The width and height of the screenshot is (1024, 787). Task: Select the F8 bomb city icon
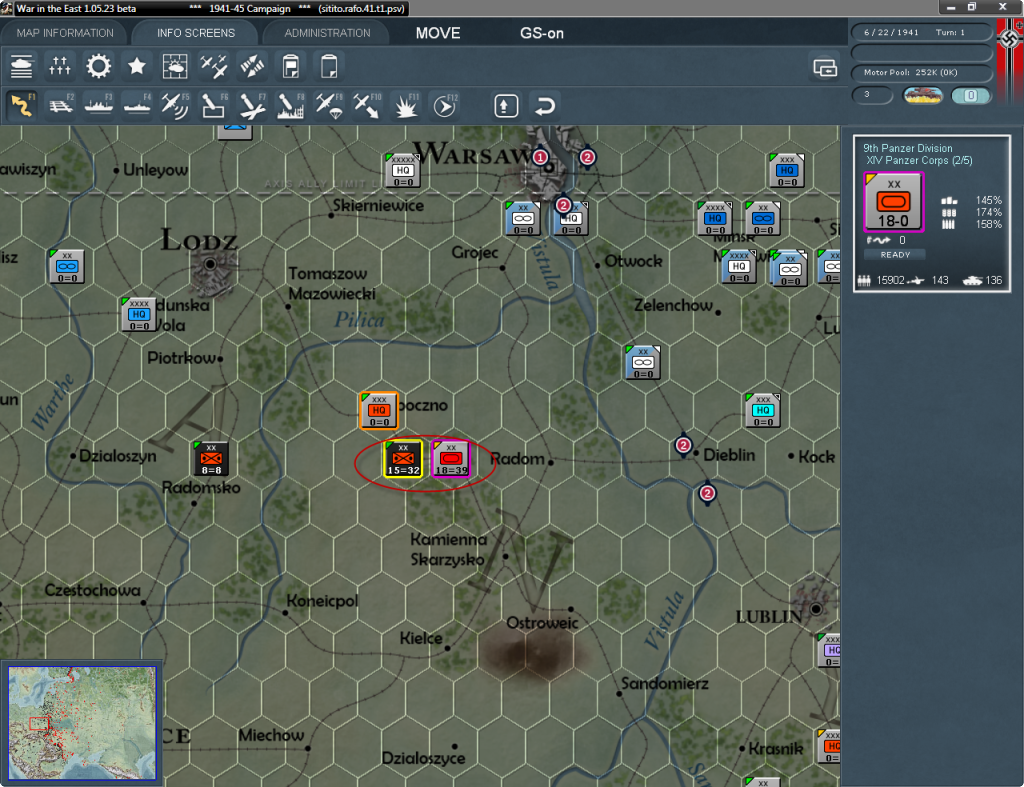(x=291, y=105)
